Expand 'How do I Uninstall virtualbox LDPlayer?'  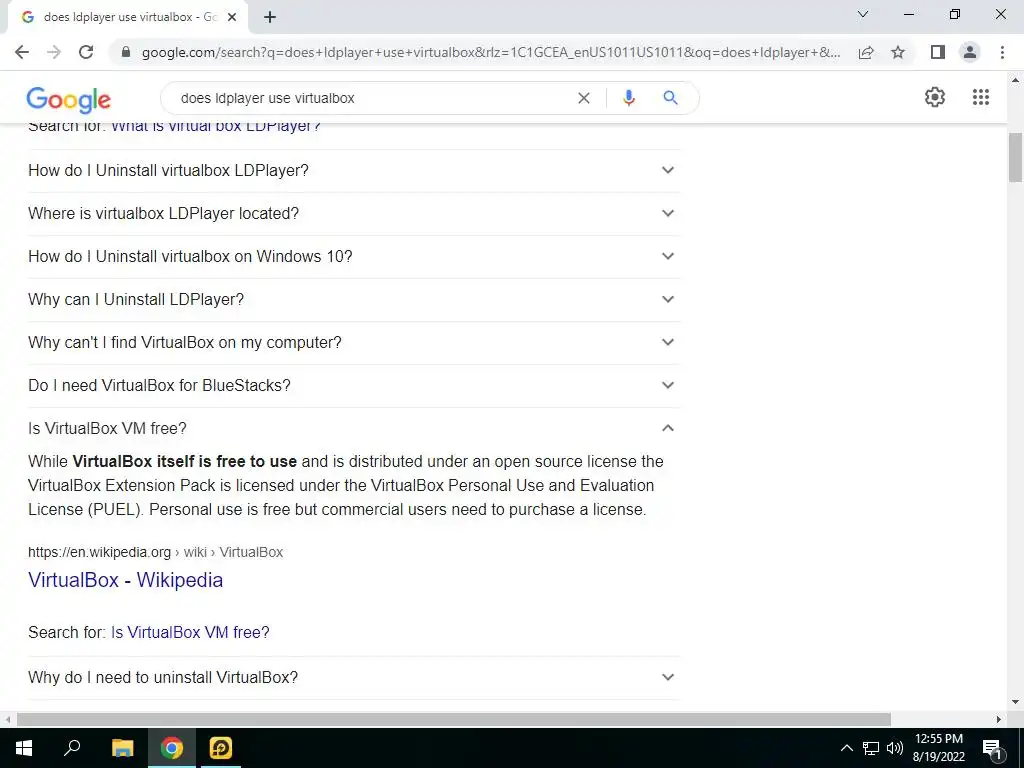pyautogui.click(x=353, y=170)
